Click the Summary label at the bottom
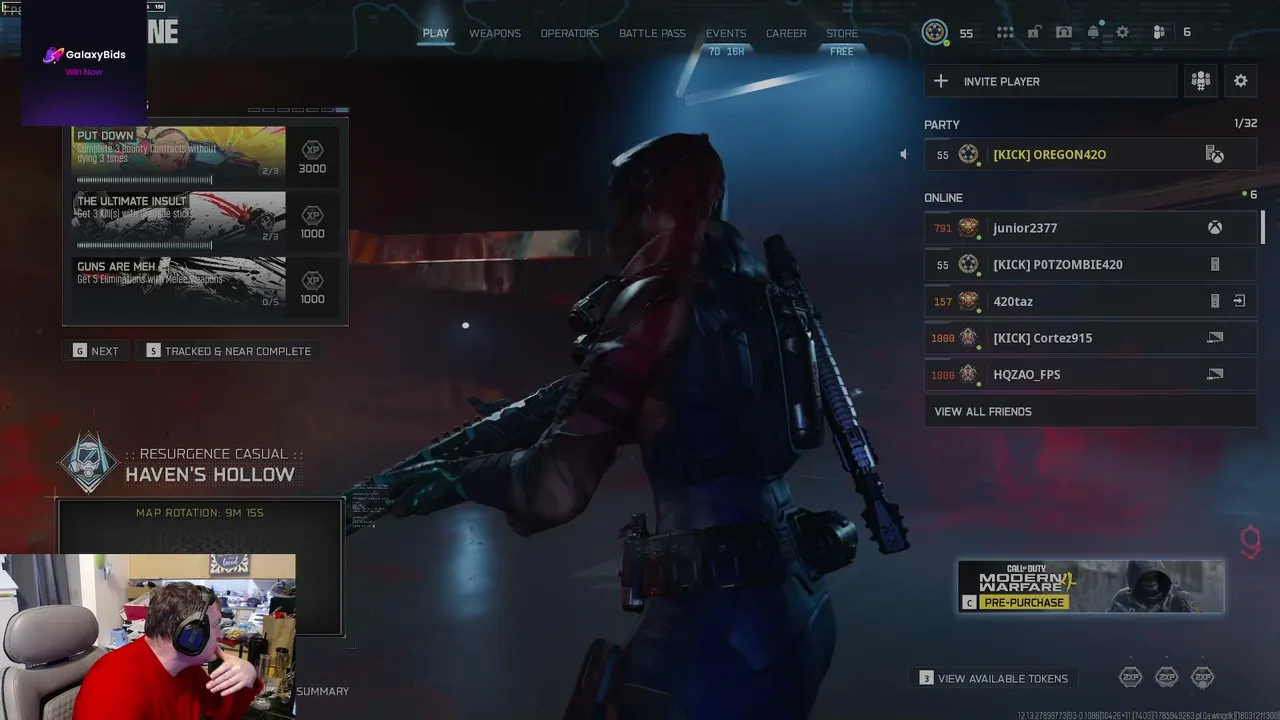The height and width of the screenshot is (720, 1280). [x=322, y=691]
